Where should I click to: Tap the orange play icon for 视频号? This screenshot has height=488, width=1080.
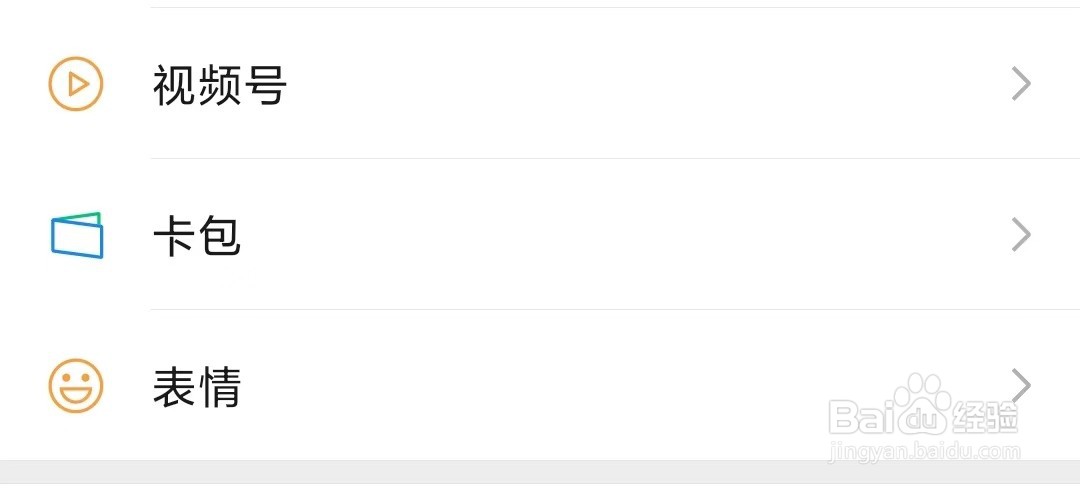(76, 84)
